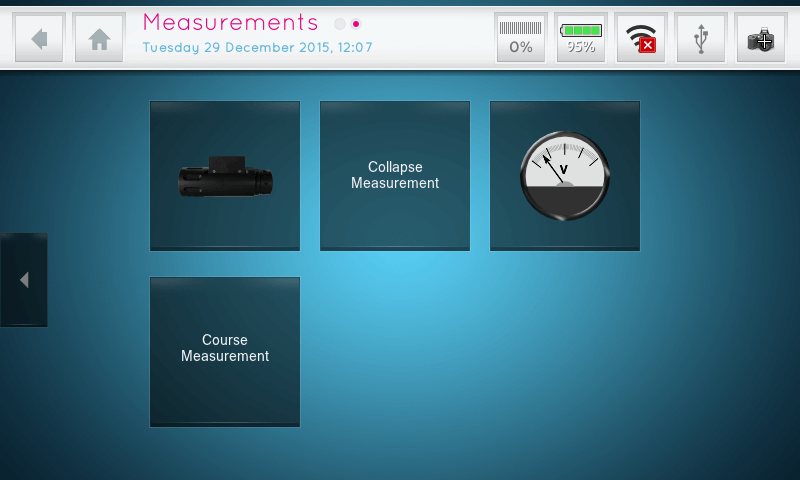Check the 95% battery status icon
The width and height of the screenshot is (800, 480).
click(x=581, y=38)
